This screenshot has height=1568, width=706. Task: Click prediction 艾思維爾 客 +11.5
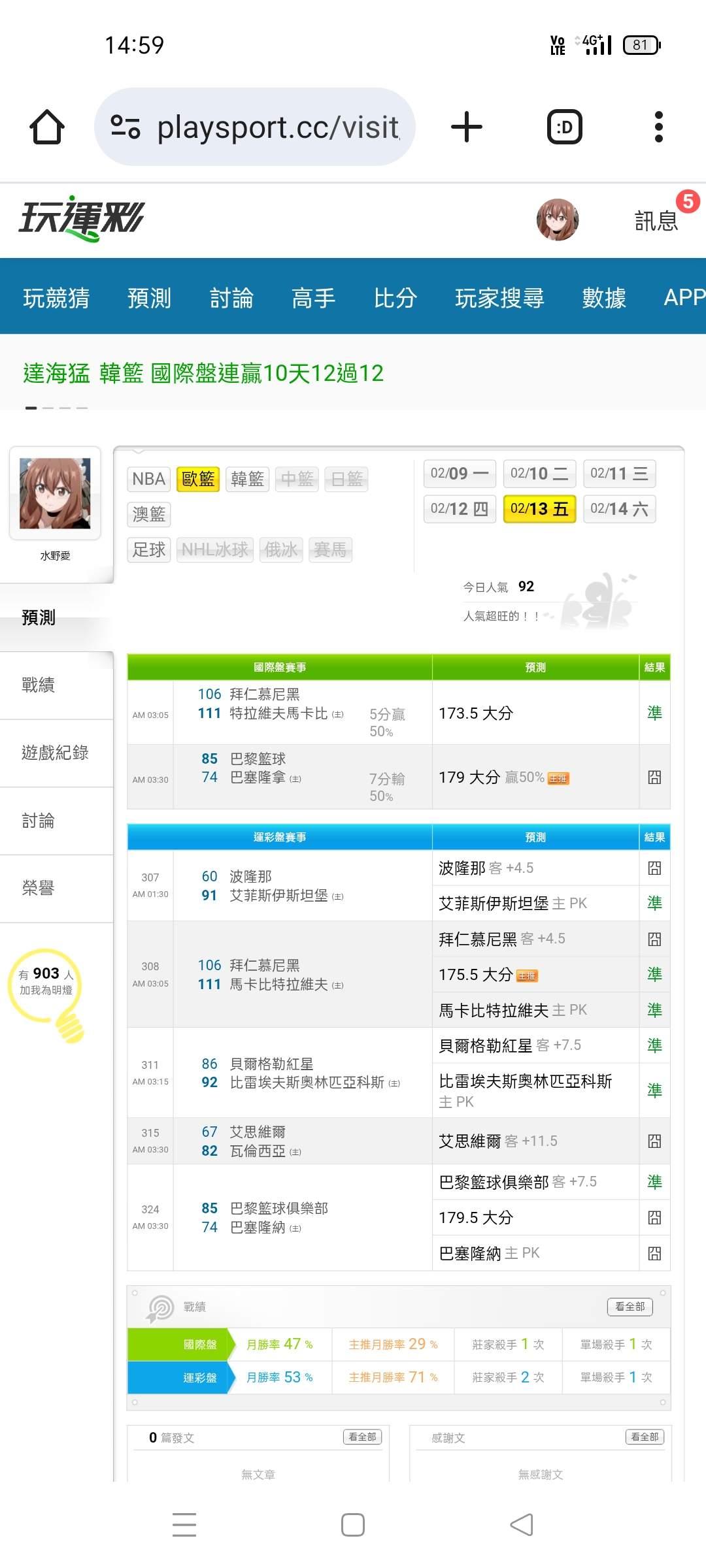coord(497,1141)
